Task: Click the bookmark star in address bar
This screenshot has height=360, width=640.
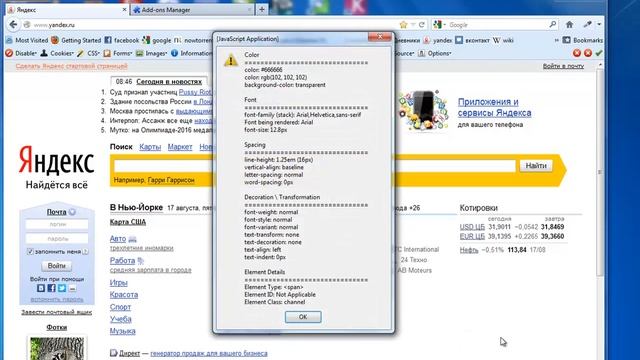Action: (404, 25)
